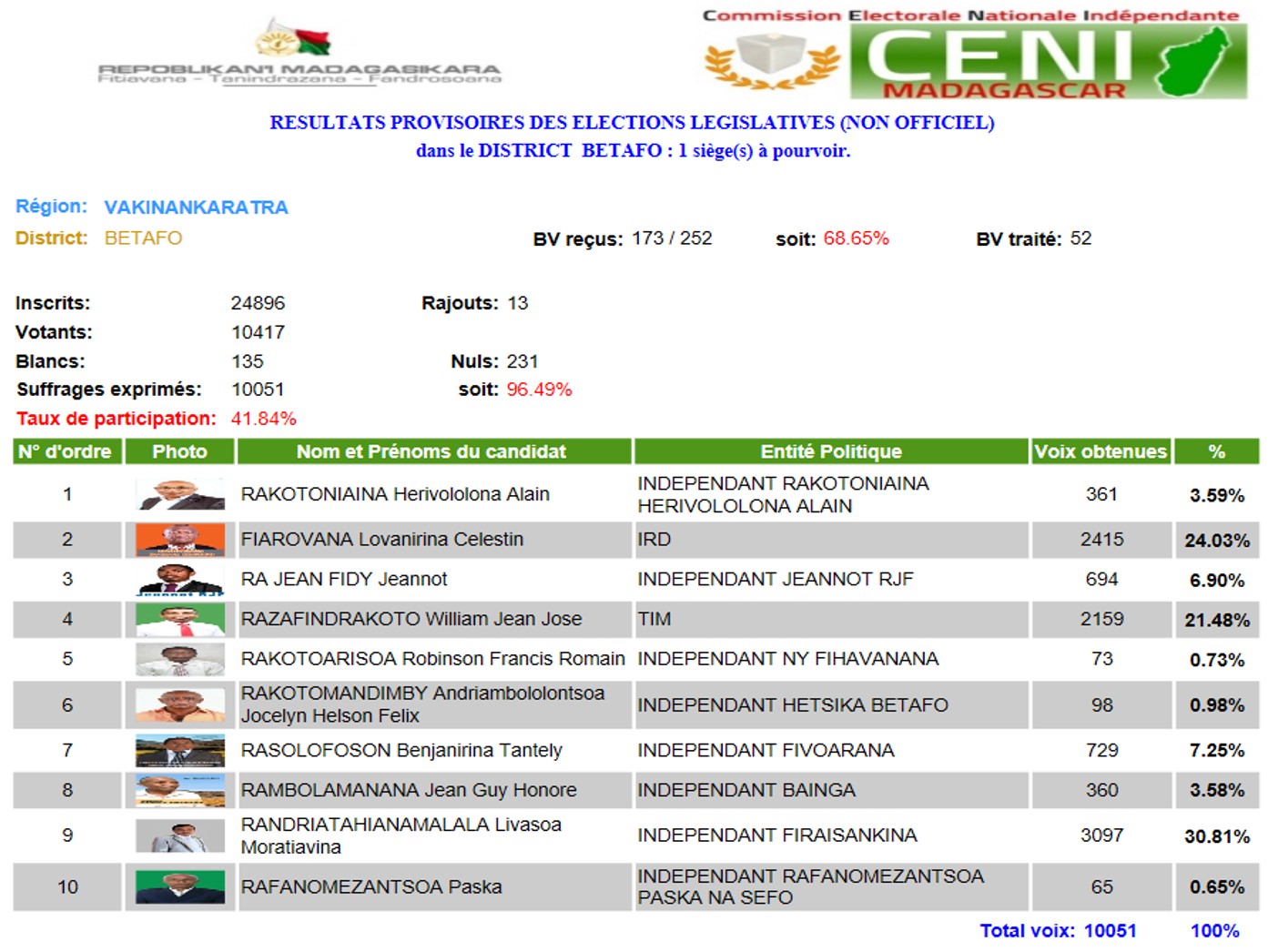The width and height of the screenshot is (1278, 952).
Task: Click the CENI Madagascar logo banner
Action: pos(975,54)
